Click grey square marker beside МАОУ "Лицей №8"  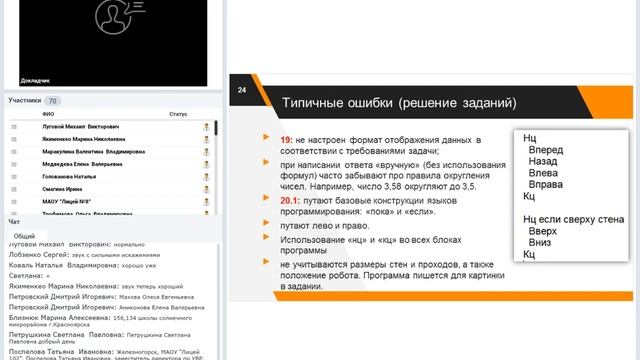[14, 202]
